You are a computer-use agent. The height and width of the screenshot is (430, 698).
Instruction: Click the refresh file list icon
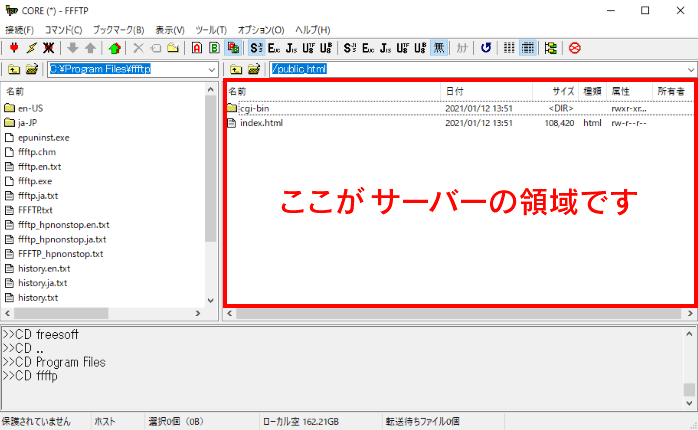pyautogui.click(x=486, y=47)
